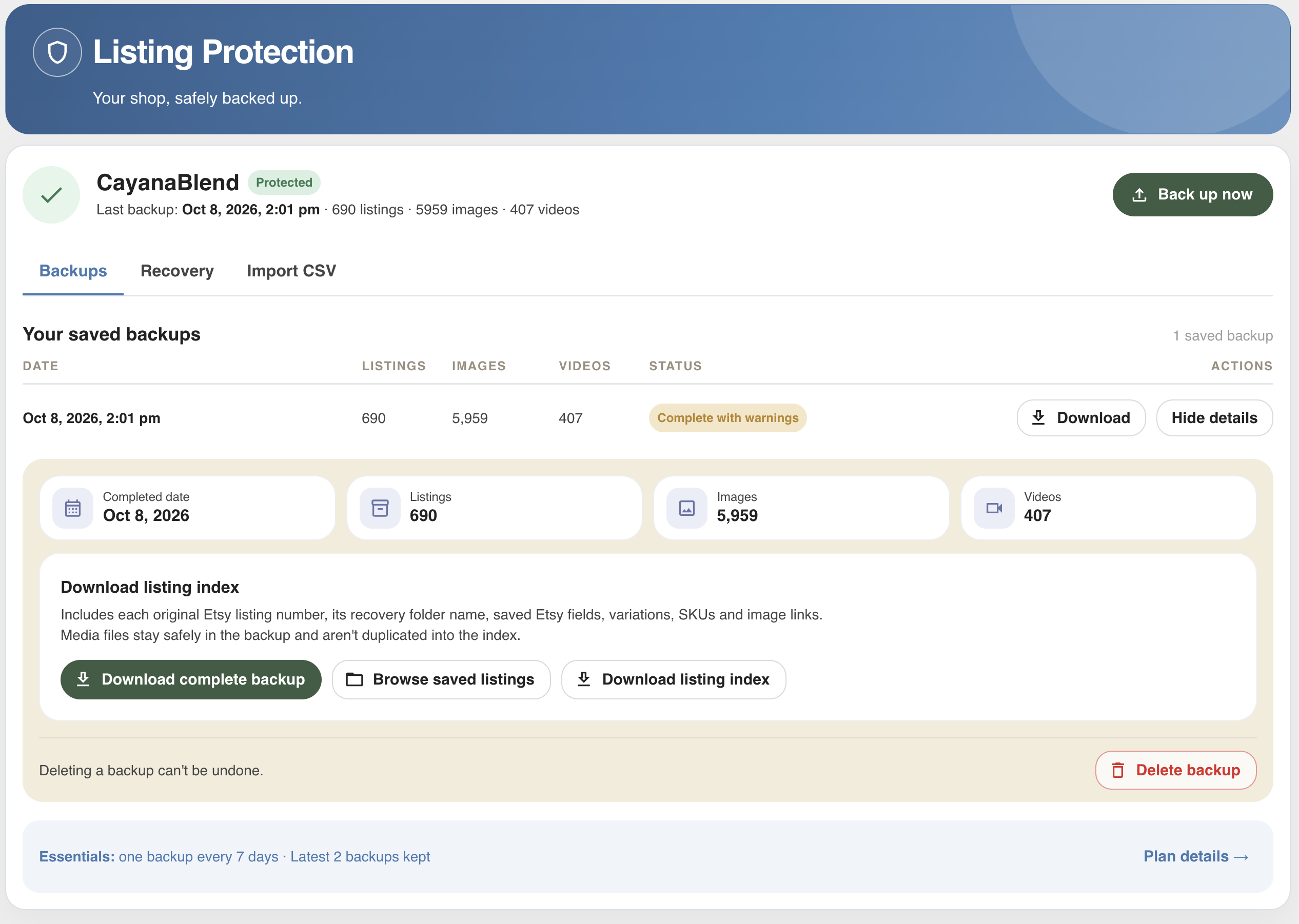This screenshot has width=1299, height=924.
Task: Click the calendar icon in Completed date card
Action: tap(73, 508)
